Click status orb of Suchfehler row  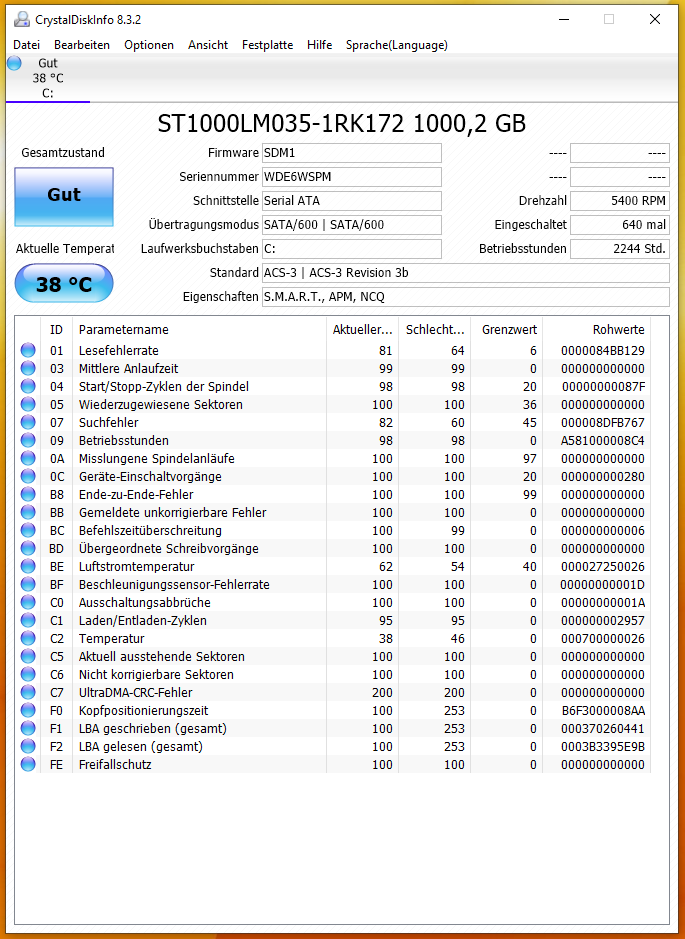click(28, 422)
